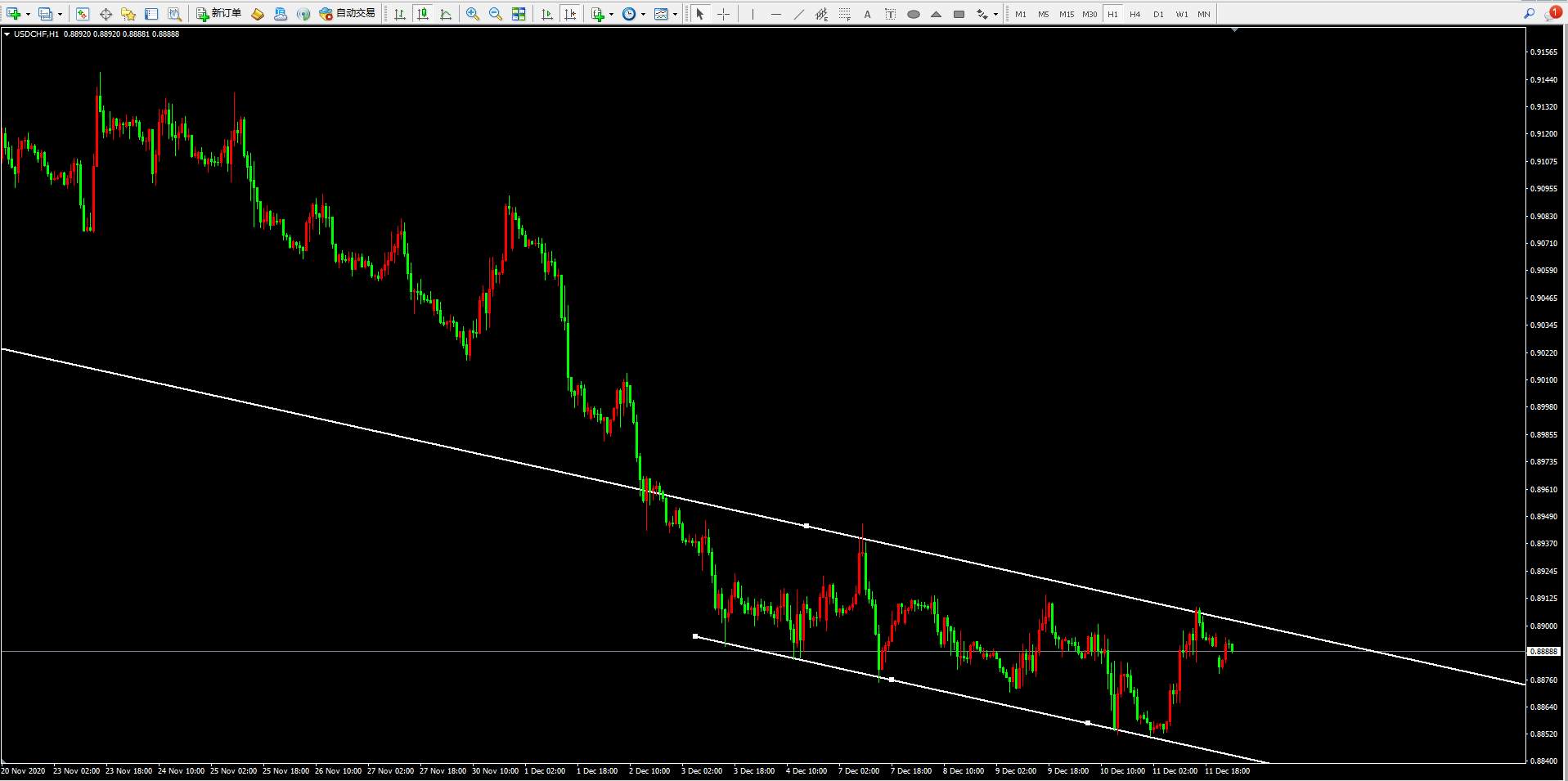The image size is (1568, 781).
Task: Open MetaEditor with the yellow book icon
Action: point(258,14)
